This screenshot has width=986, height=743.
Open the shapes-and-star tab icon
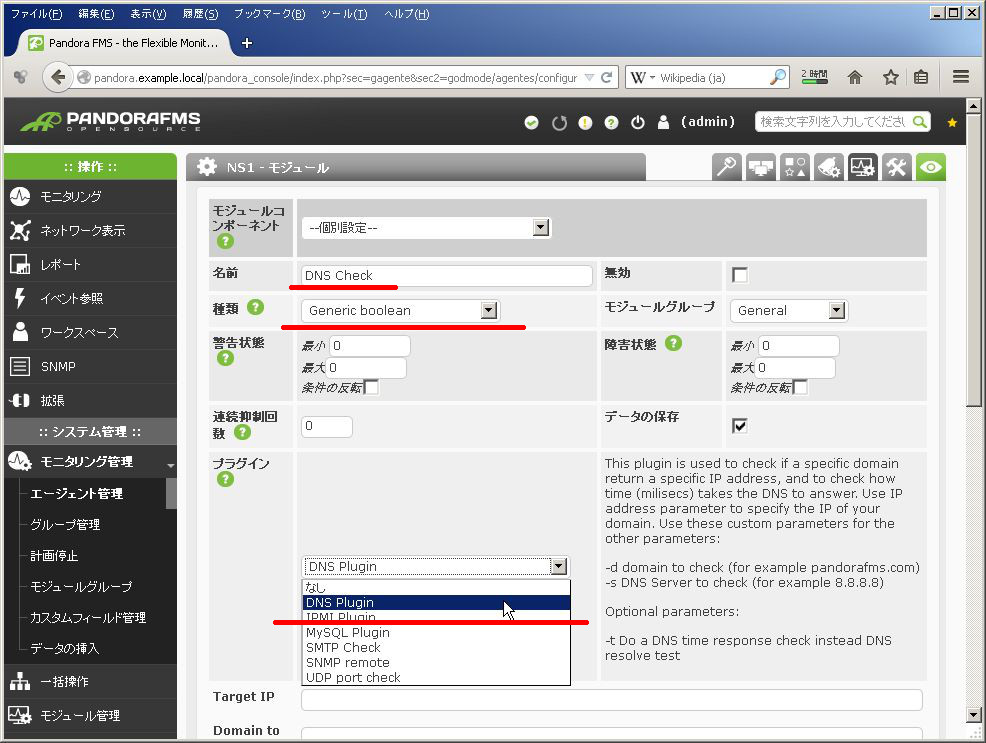click(x=794, y=168)
